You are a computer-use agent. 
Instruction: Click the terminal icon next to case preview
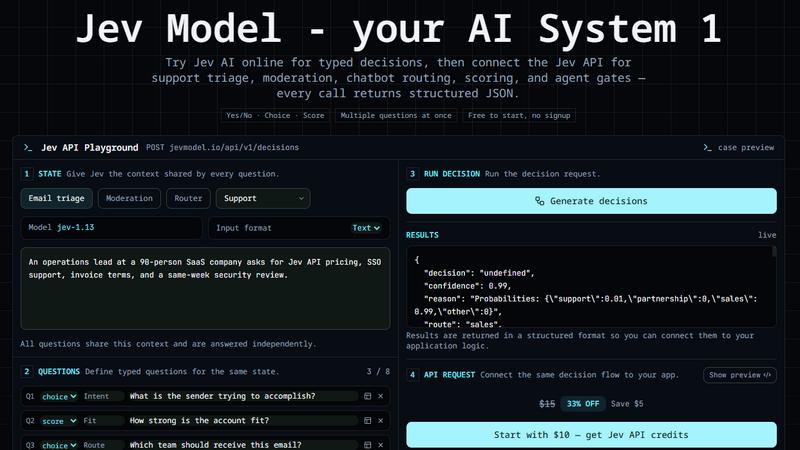pyautogui.click(x=707, y=147)
